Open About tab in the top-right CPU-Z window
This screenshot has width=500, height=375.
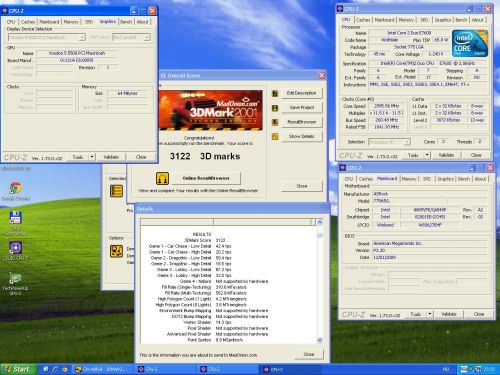click(477, 20)
